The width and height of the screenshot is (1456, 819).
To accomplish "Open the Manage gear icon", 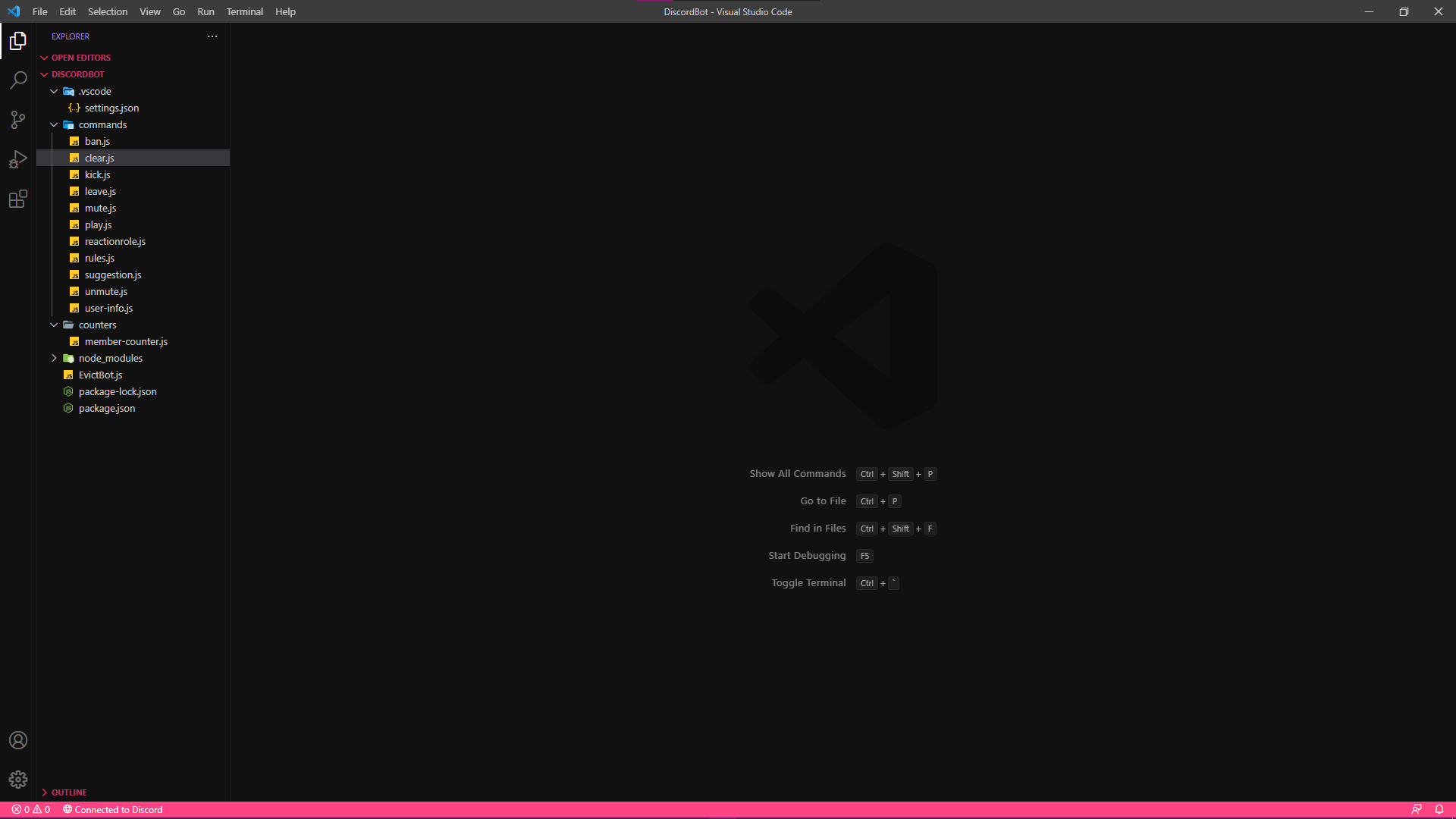I will [18, 780].
